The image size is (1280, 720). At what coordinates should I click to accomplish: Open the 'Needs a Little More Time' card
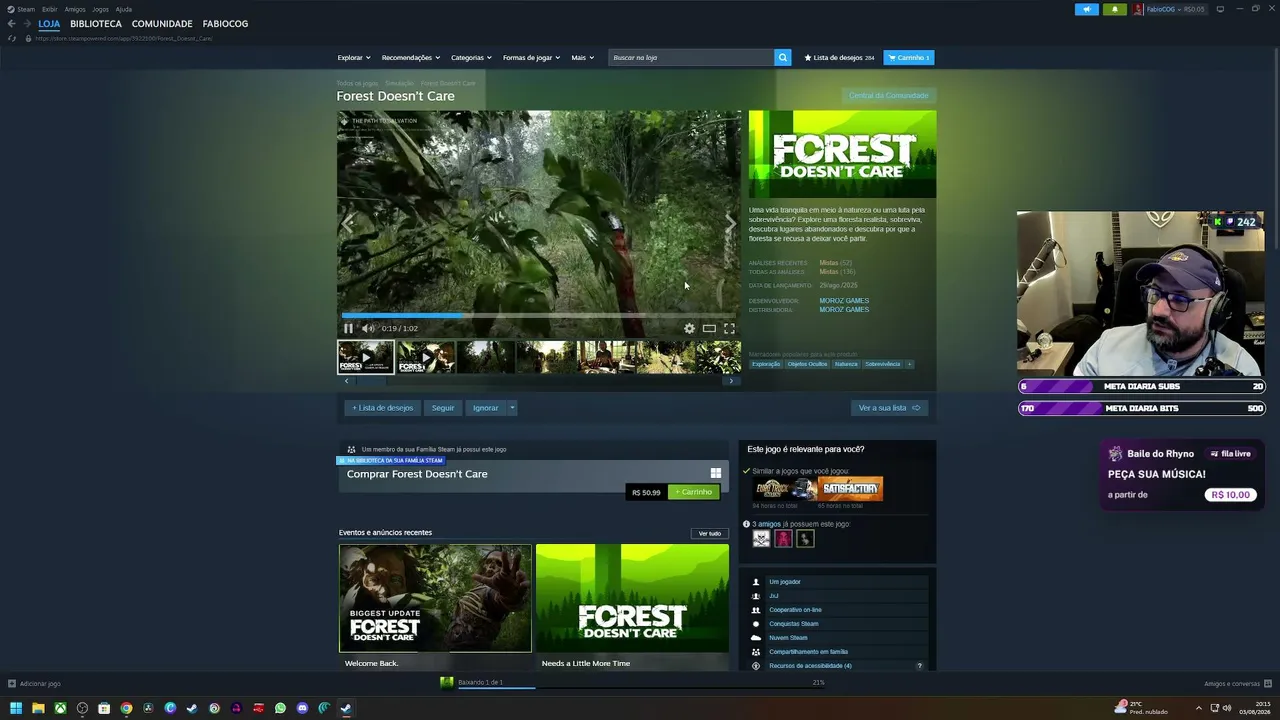pos(632,607)
